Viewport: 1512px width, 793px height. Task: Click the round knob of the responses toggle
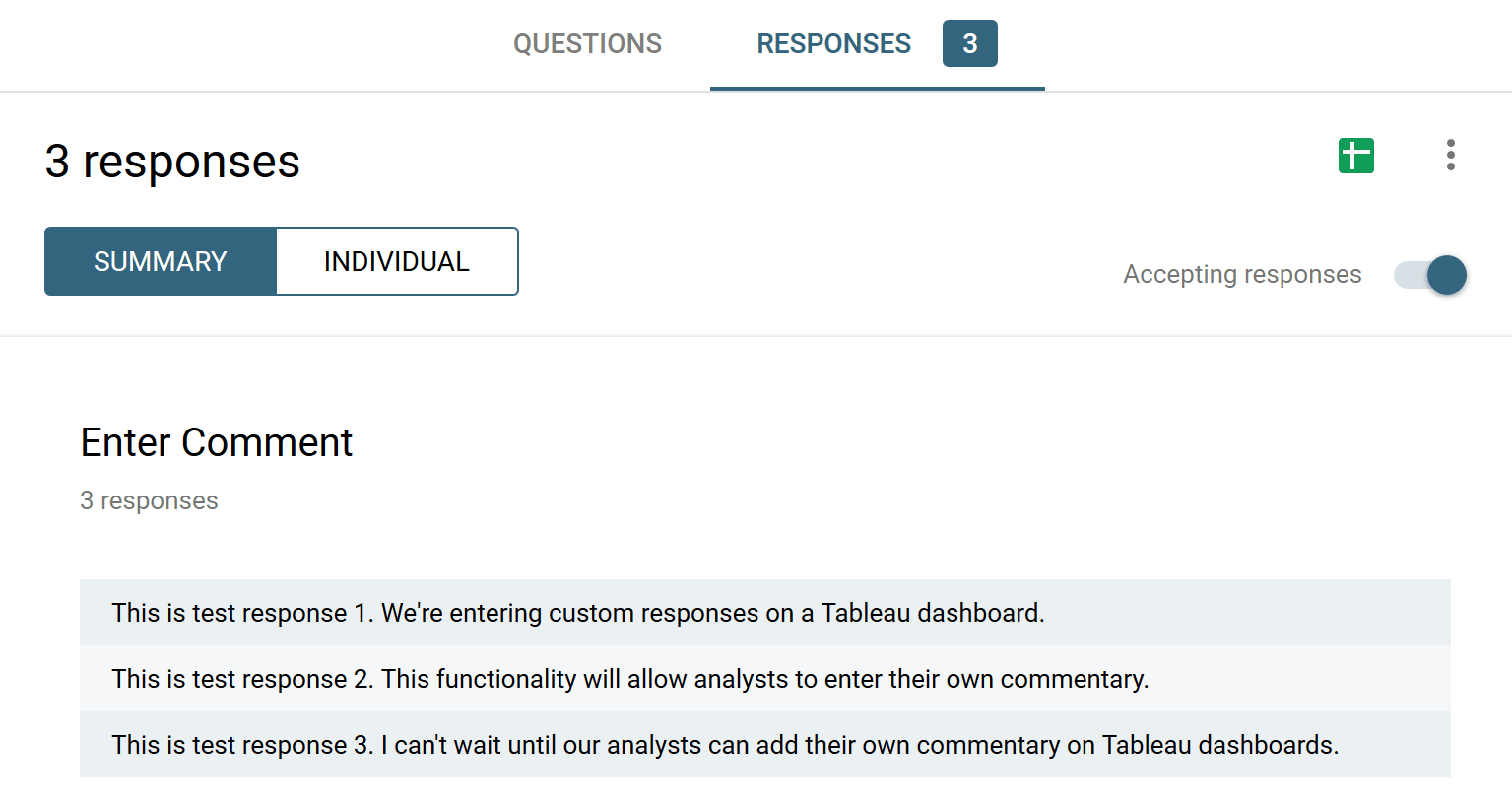(1446, 275)
